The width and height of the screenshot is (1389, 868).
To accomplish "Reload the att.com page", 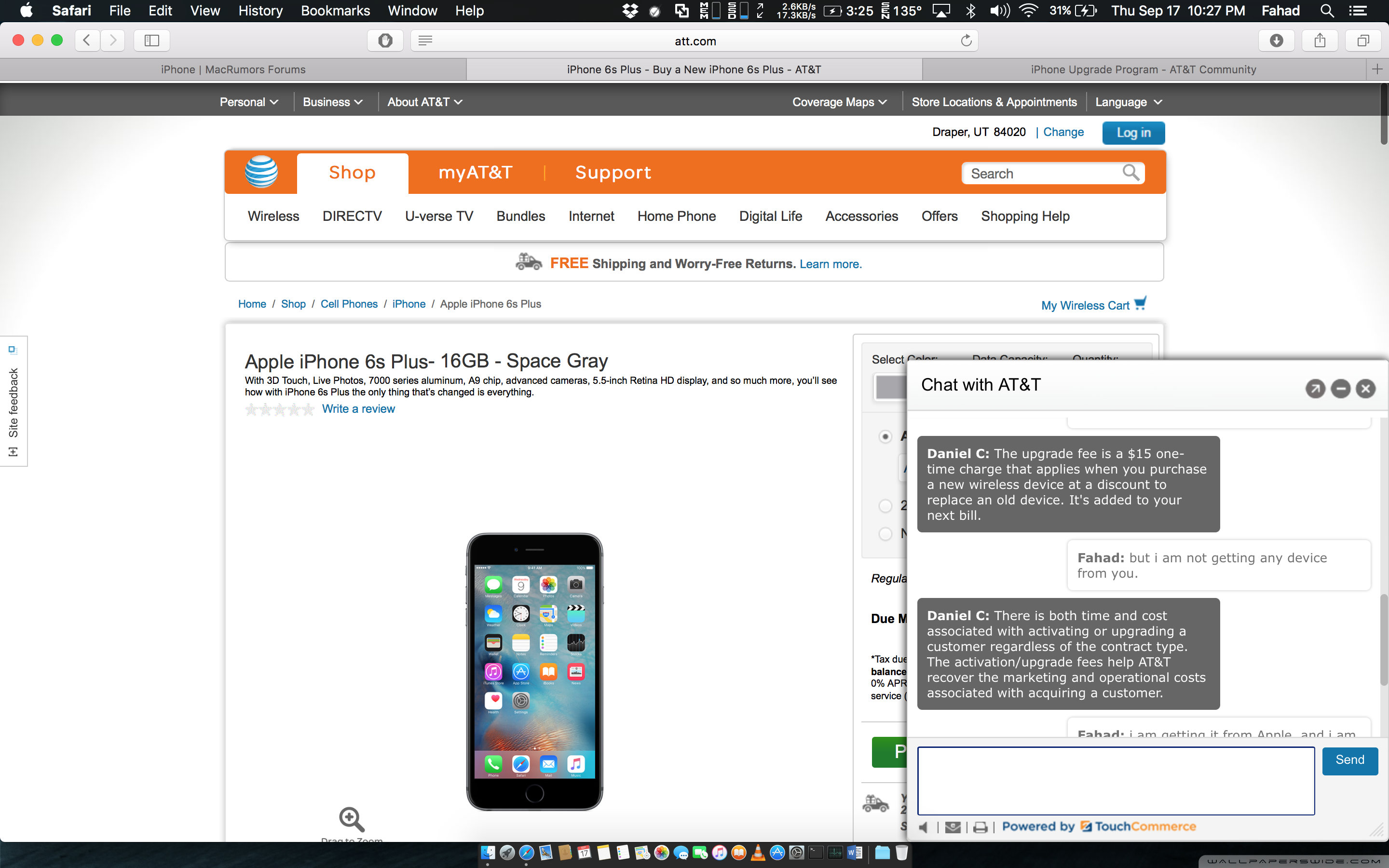I will click(966, 40).
